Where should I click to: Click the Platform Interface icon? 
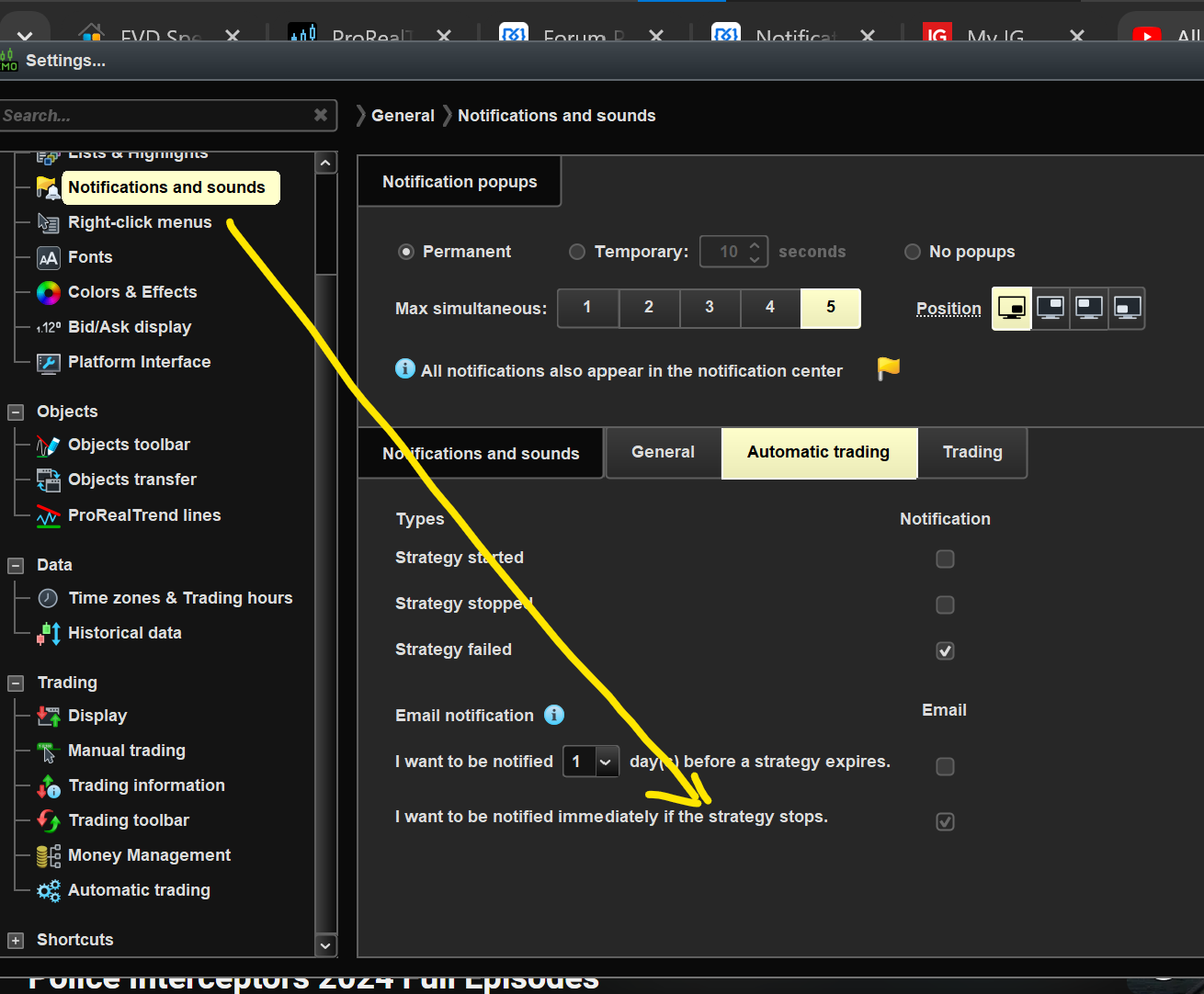coord(48,363)
